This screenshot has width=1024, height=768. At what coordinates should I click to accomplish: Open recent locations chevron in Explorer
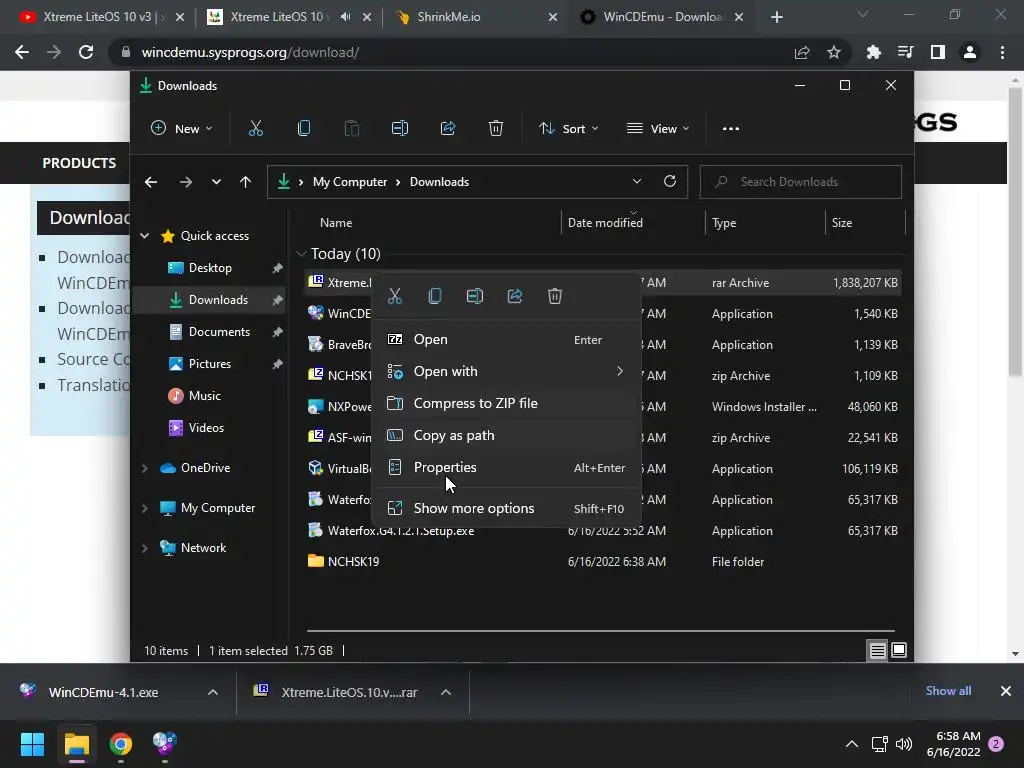216,182
